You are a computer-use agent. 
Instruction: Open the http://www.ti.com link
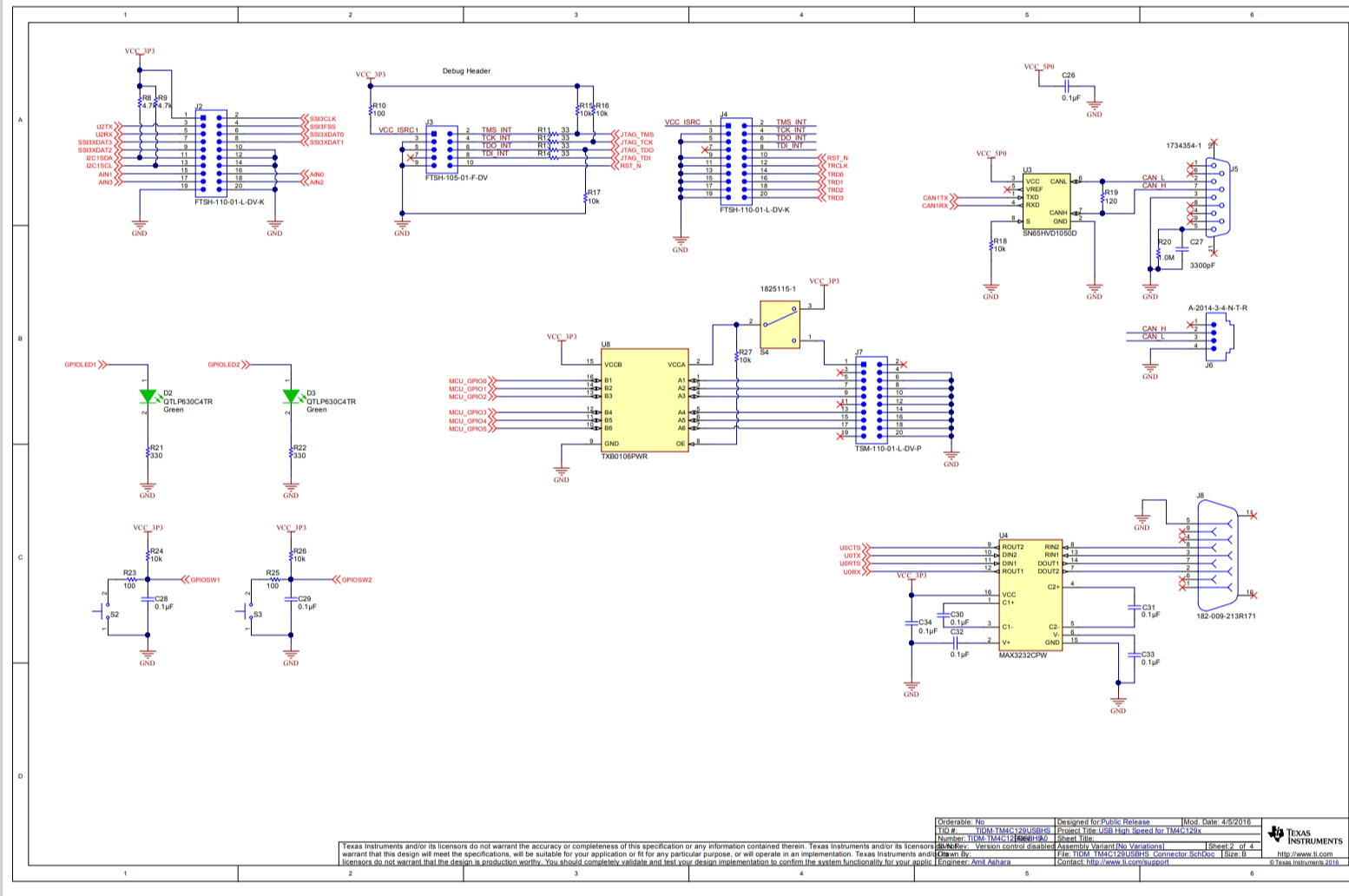coord(1305,854)
